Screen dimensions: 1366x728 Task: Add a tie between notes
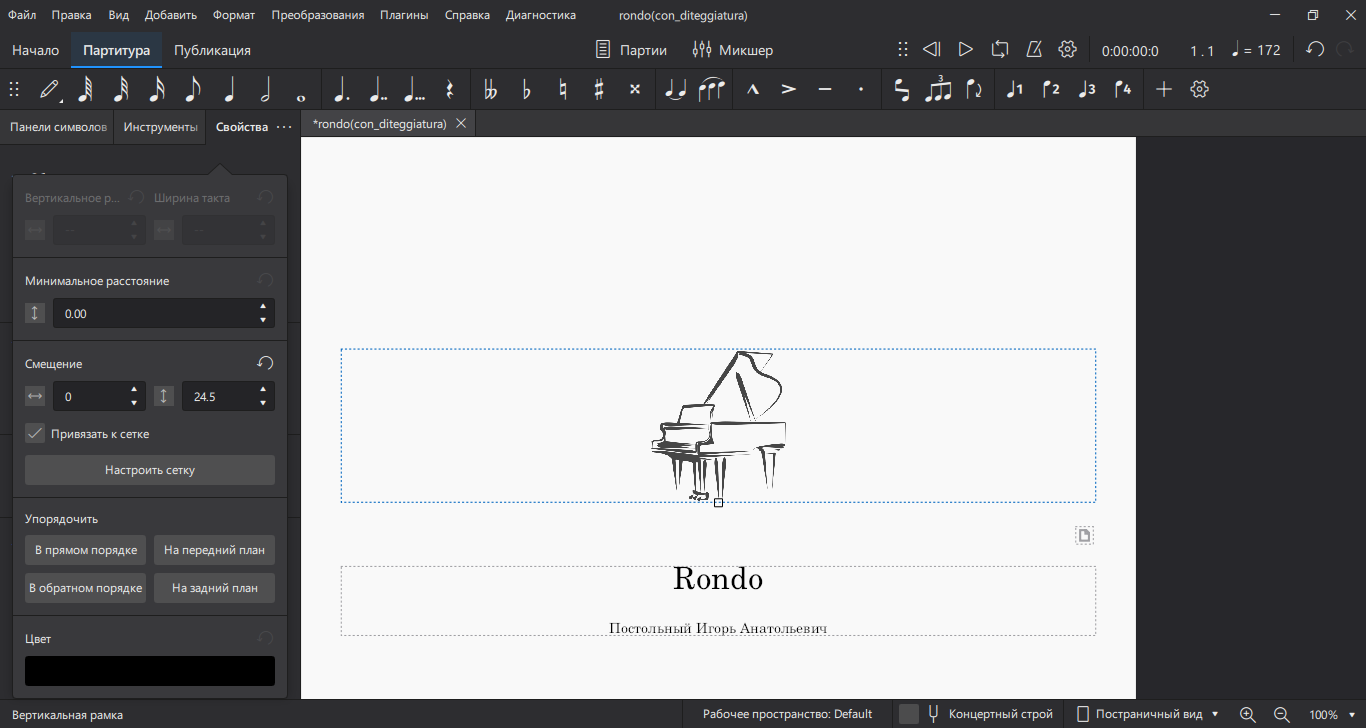point(675,89)
